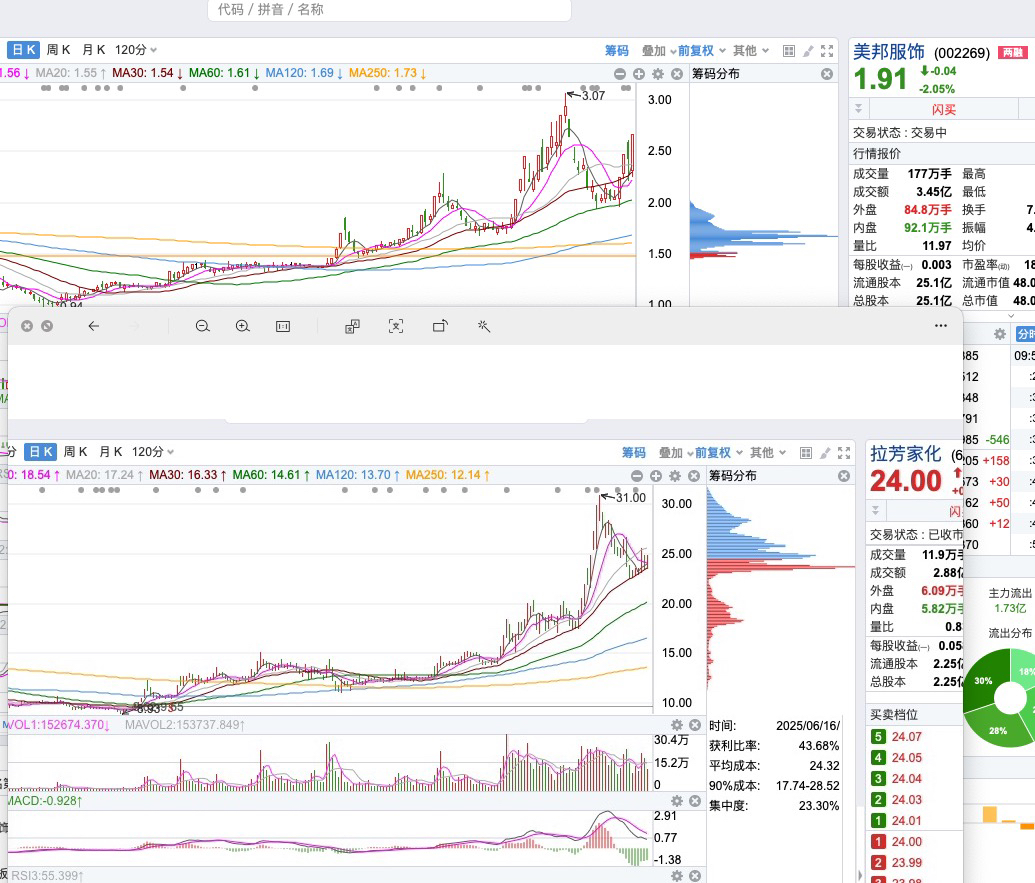Show image at actual 1:1 size
1035x883 pixels.
pyautogui.click(x=283, y=326)
